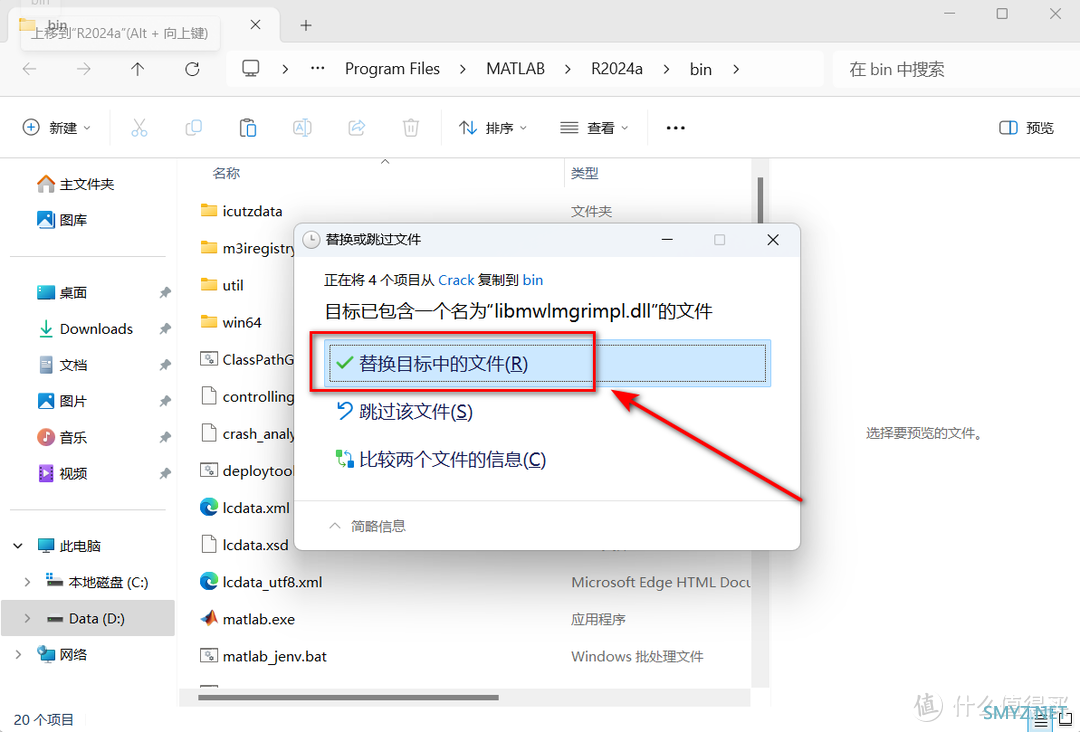Select the lcdata_utf8.xml file
Image resolution: width=1080 pixels, height=732 pixels.
point(261,582)
